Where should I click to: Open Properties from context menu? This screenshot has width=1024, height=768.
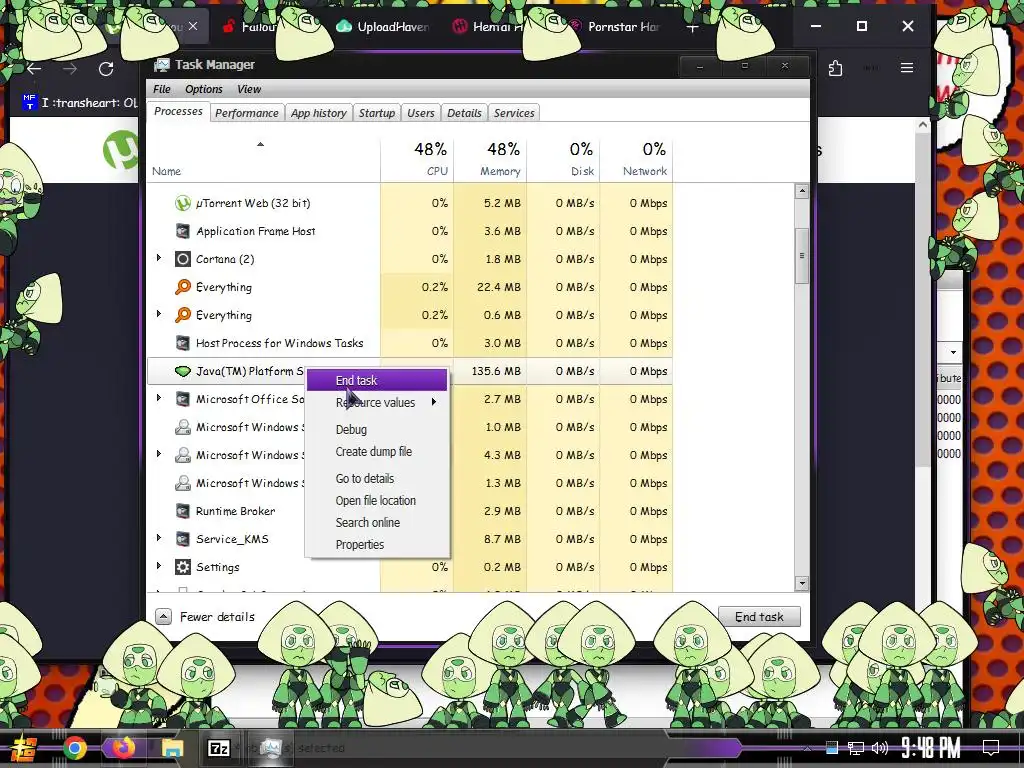point(377,545)
